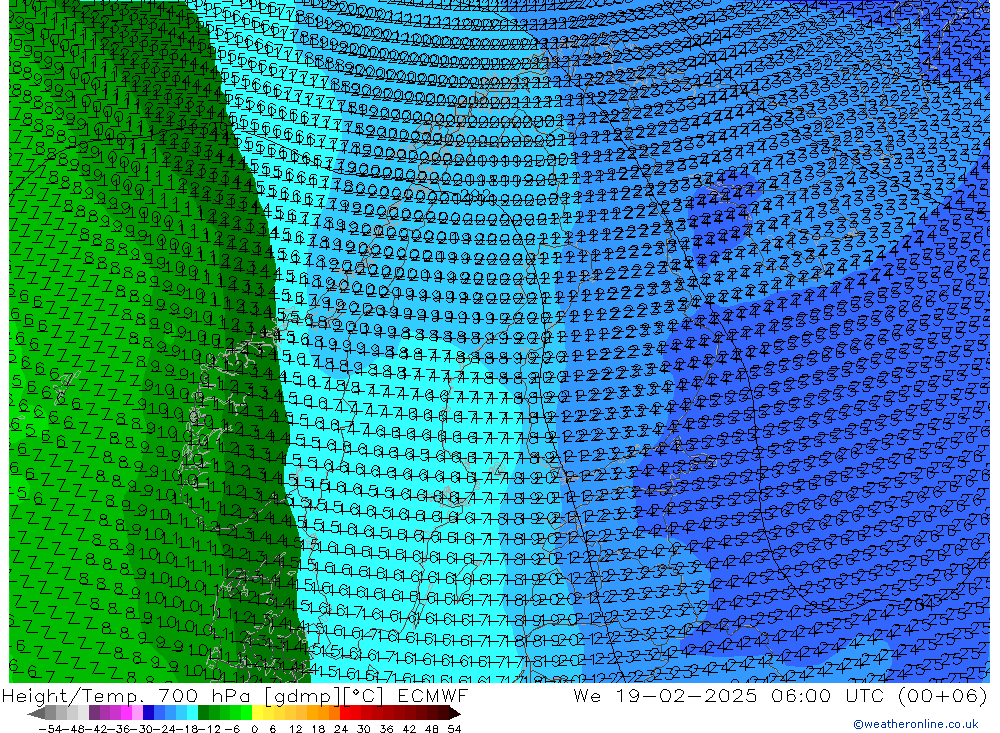Image resolution: width=1000 pixels, height=733 pixels.
Task: Open the weatheronline.co.uk copyright link
Action: pyautogui.click(x=915, y=724)
